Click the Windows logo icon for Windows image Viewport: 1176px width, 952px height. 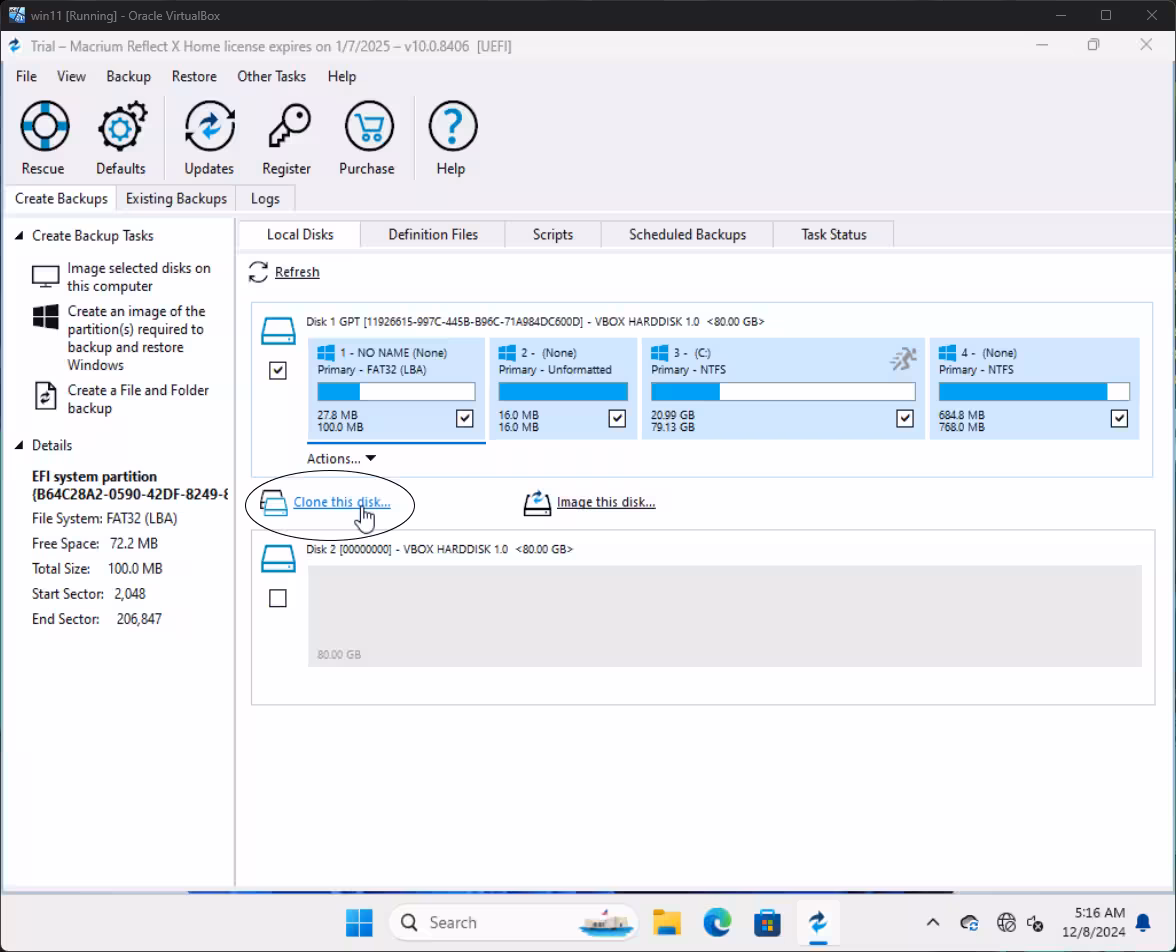(45, 317)
